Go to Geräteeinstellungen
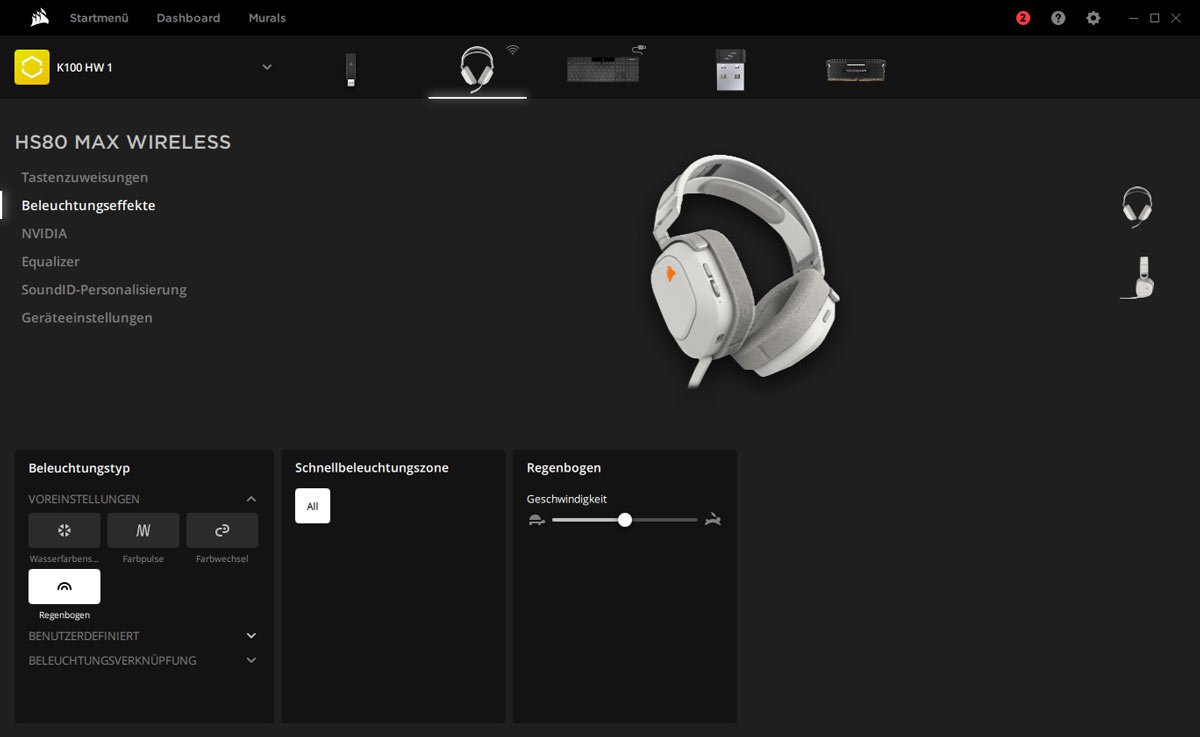This screenshot has width=1200, height=737. pyautogui.click(x=87, y=317)
